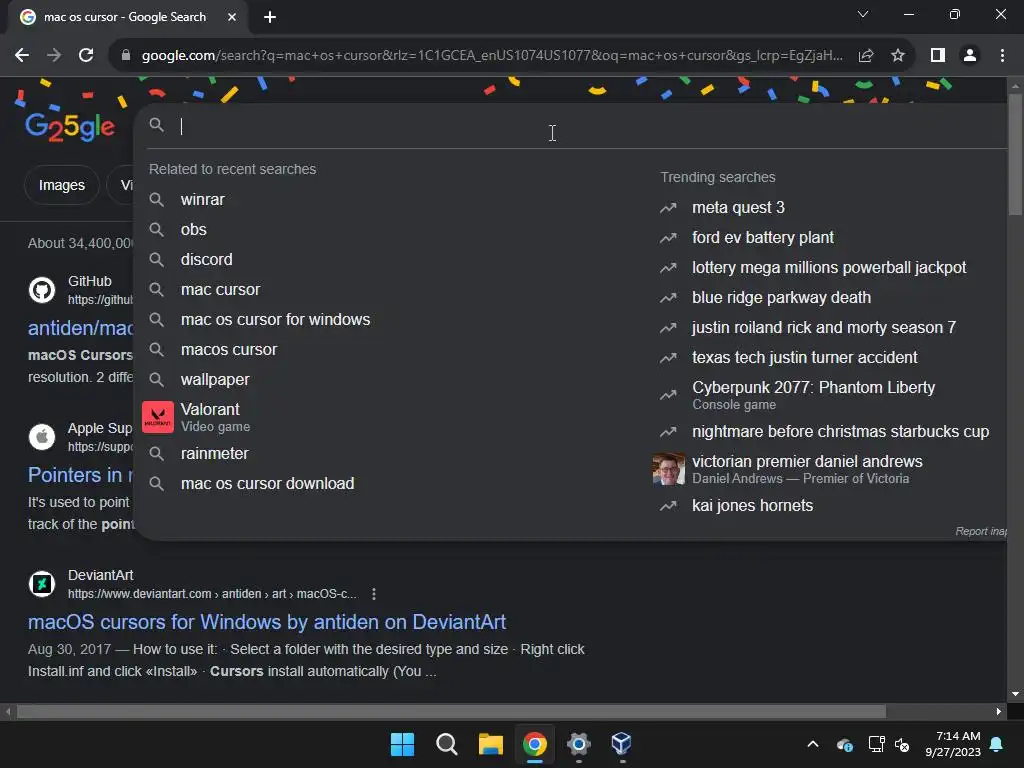Open the notification bell in the tray
1024x768 pixels.
(x=997, y=744)
